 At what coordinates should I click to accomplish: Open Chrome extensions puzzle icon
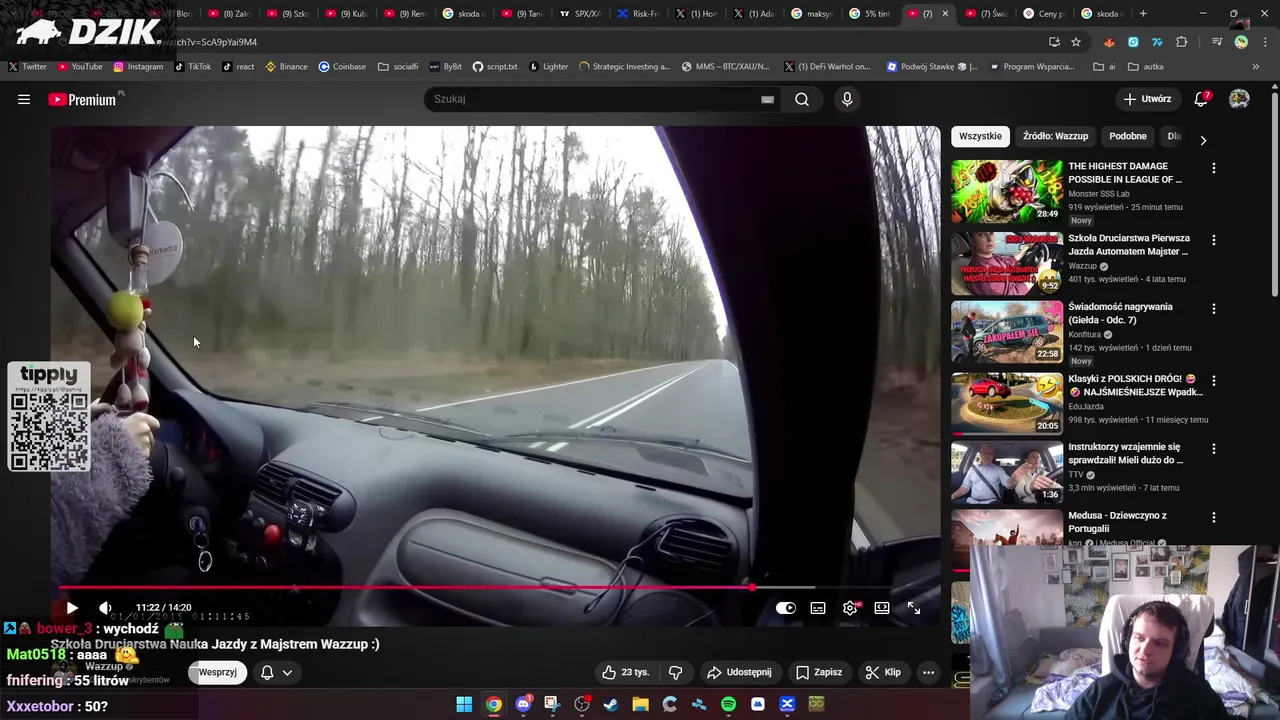coord(1182,42)
